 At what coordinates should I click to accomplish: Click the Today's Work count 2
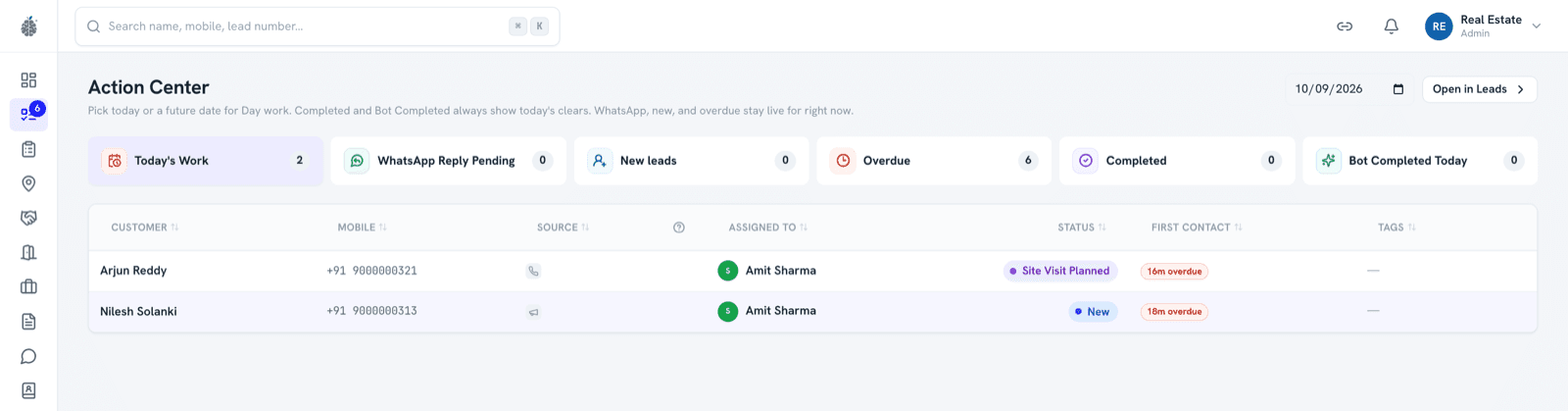(x=300, y=161)
